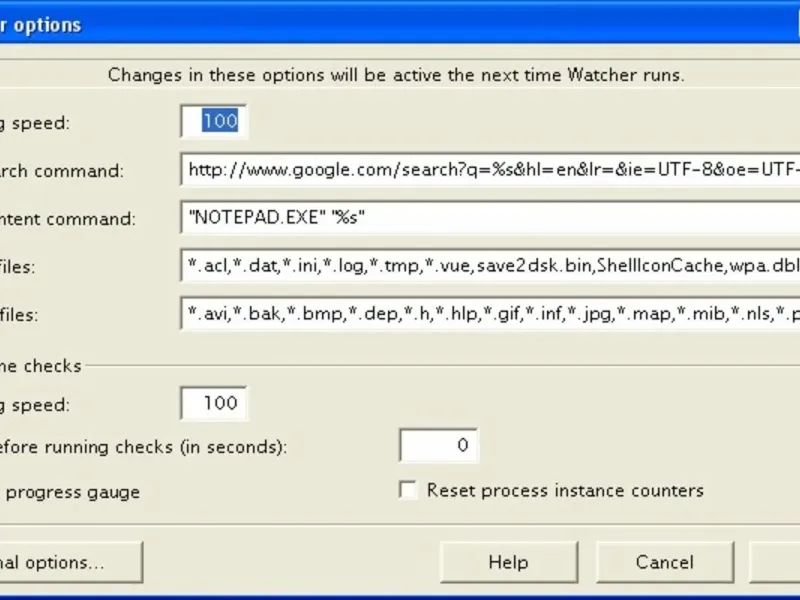
Task: Cancel the options dialog
Action: click(x=665, y=562)
